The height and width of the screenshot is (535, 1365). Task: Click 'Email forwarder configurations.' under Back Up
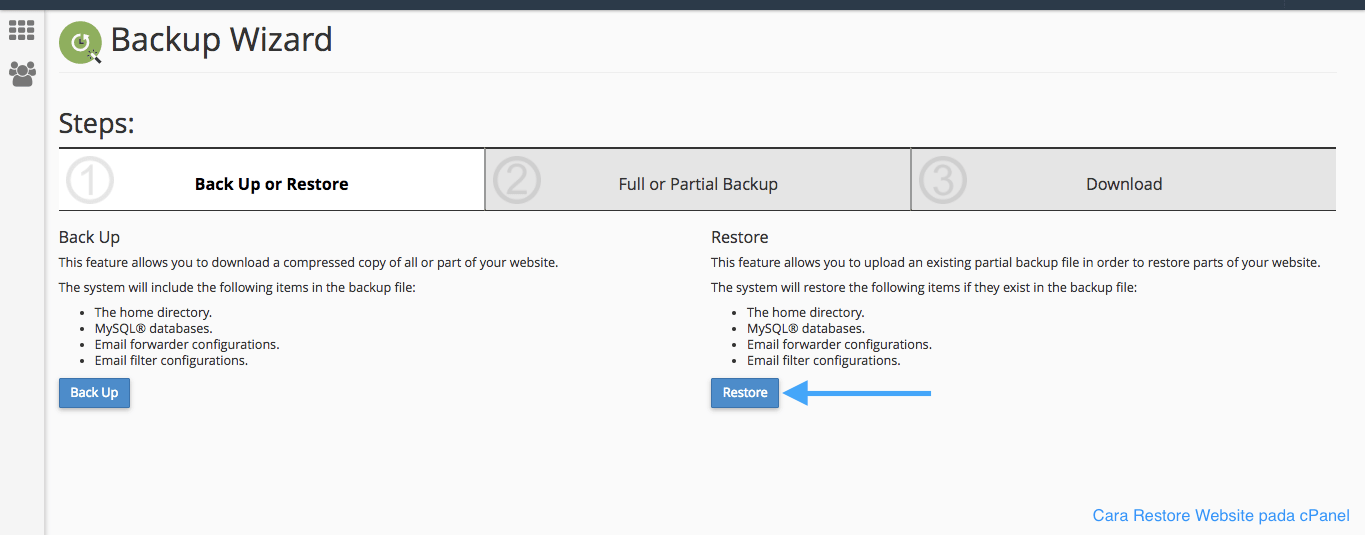(187, 344)
